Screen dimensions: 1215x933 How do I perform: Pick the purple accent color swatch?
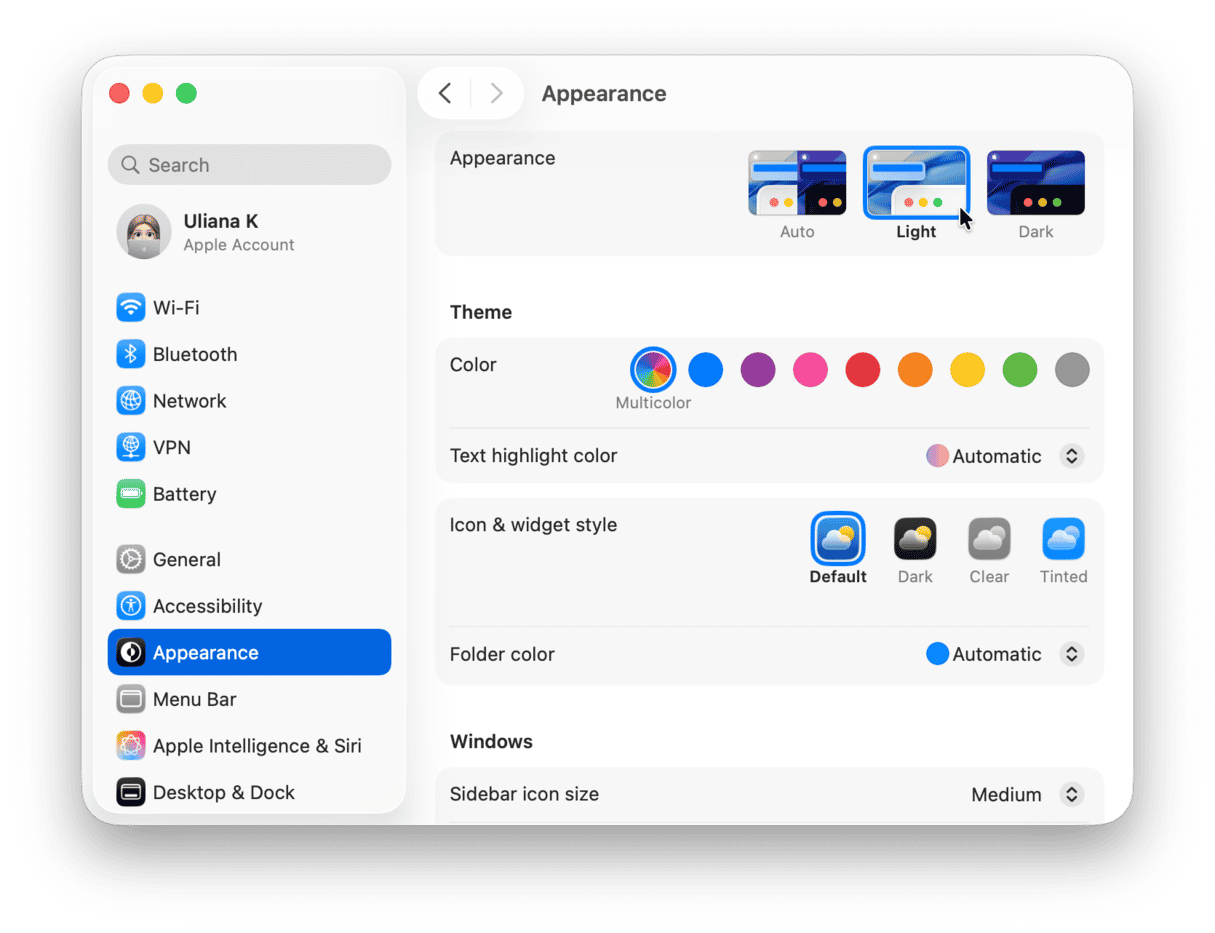pos(758,370)
